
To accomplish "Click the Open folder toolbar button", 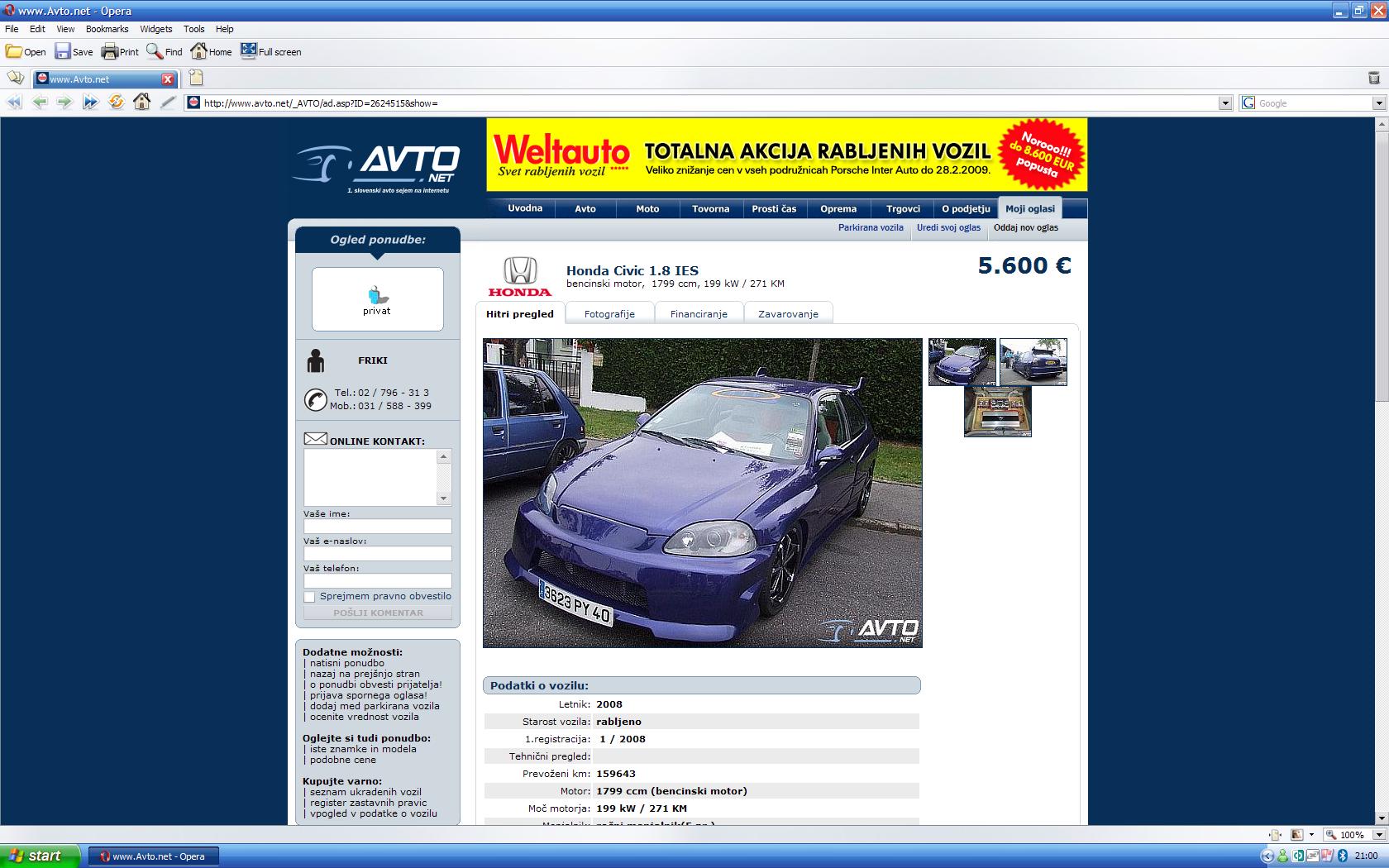I will pos(26,51).
